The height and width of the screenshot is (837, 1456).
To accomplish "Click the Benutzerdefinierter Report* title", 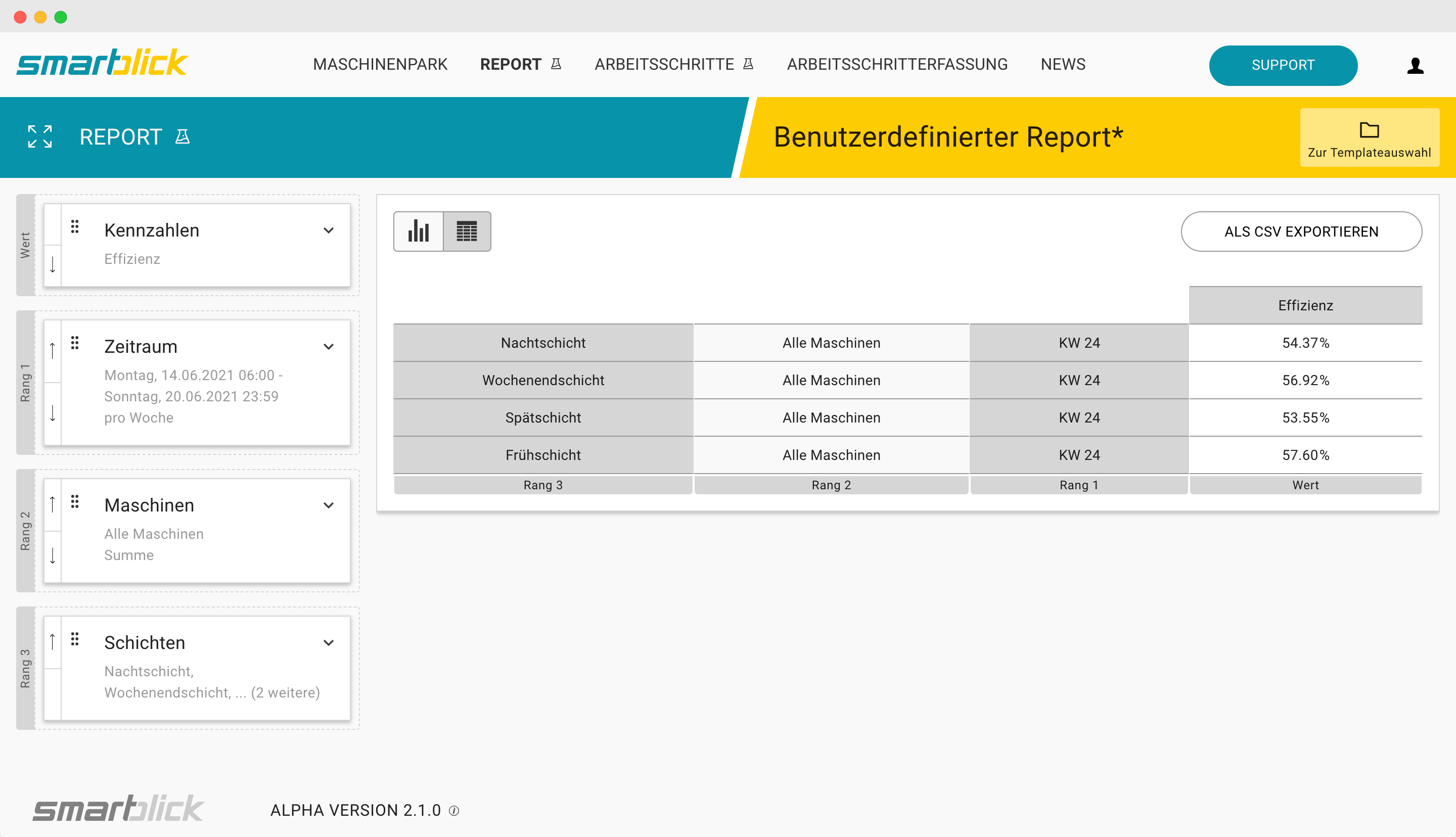I will click(948, 137).
